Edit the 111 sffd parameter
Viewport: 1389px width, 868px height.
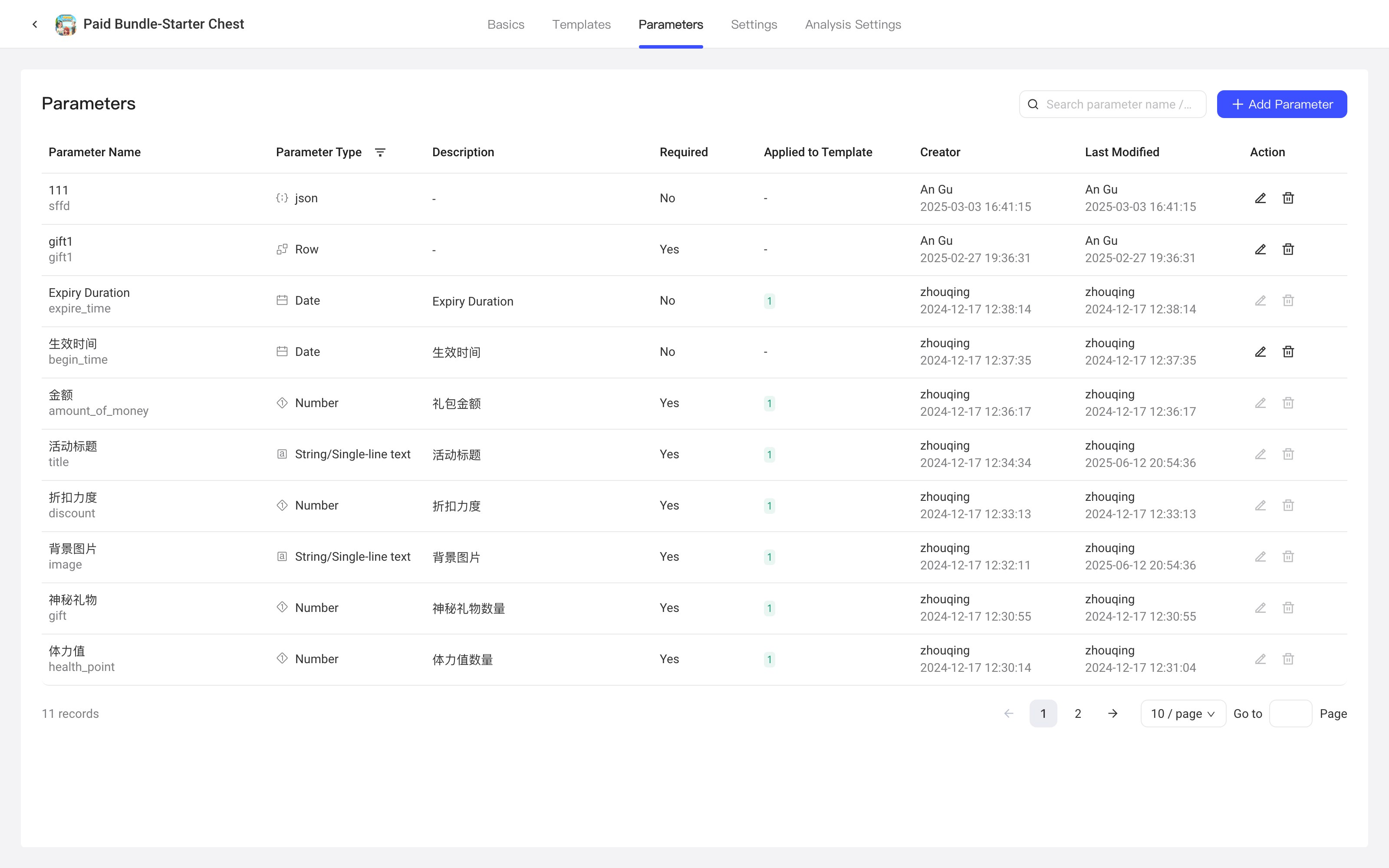(1261, 198)
